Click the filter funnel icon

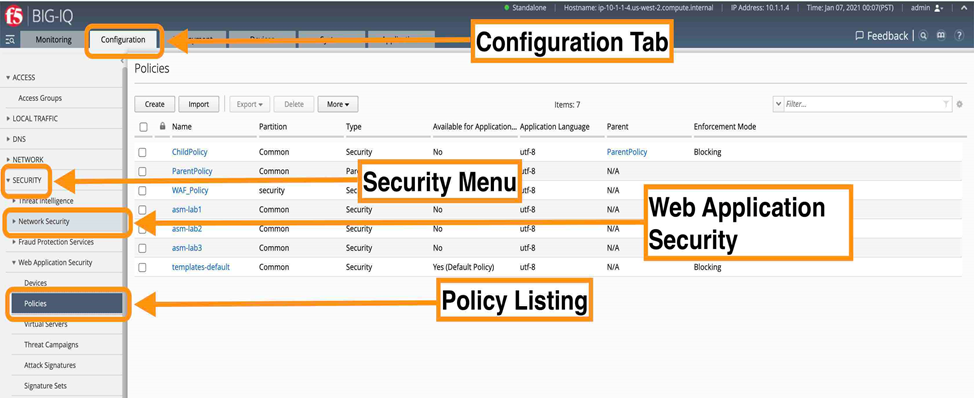pos(946,104)
